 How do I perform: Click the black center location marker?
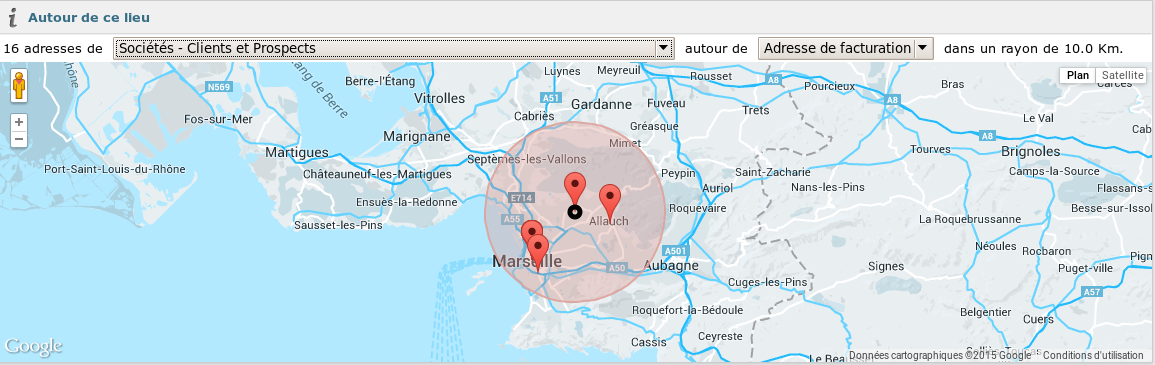click(x=575, y=212)
